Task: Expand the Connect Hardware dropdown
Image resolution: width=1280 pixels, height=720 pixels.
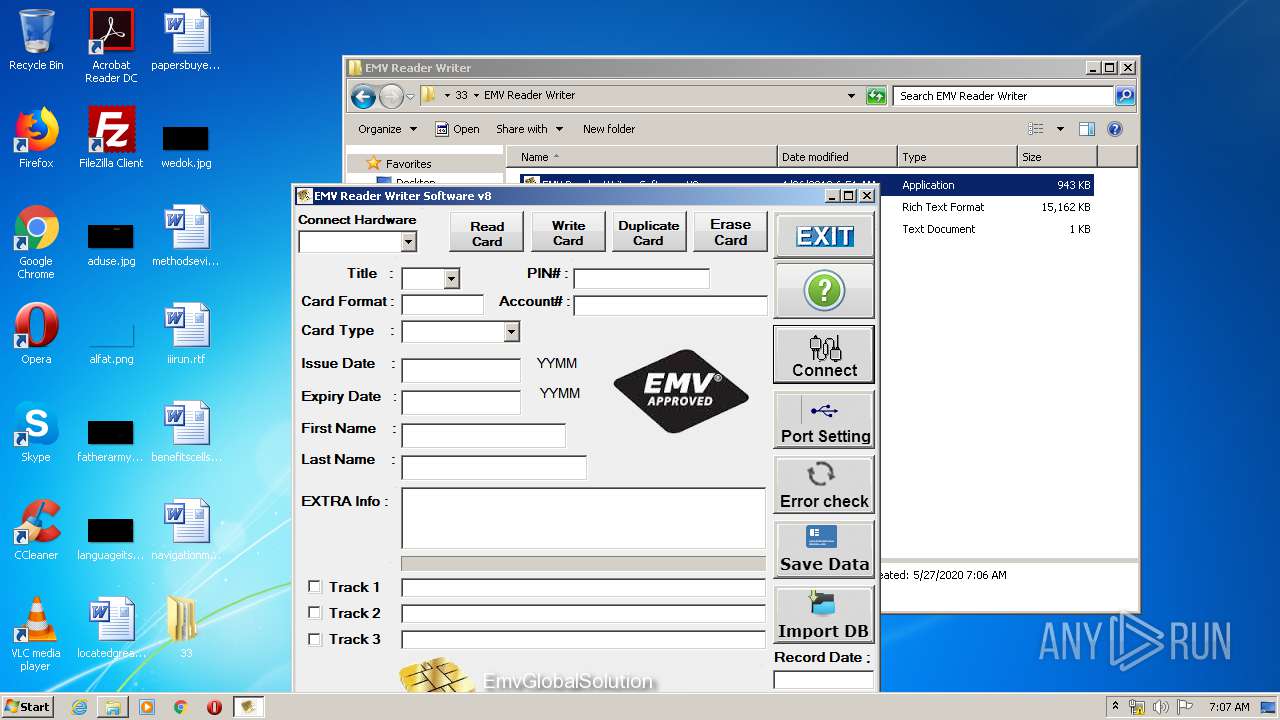Action: [x=408, y=241]
